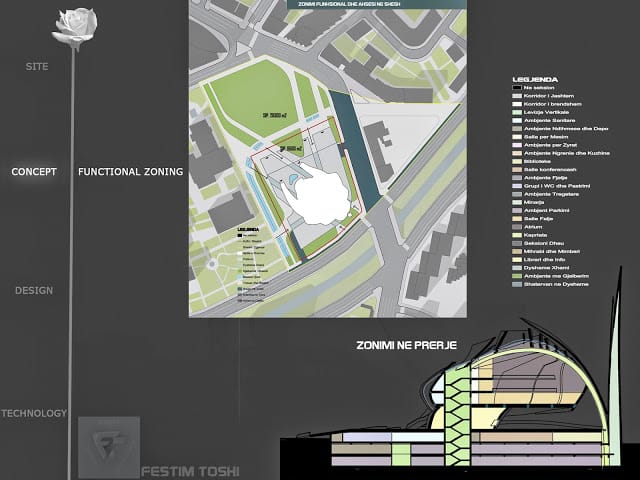Image resolution: width=640 pixels, height=480 pixels.
Task: Click the Atrium legend swatch
Action: tap(517, 227)
